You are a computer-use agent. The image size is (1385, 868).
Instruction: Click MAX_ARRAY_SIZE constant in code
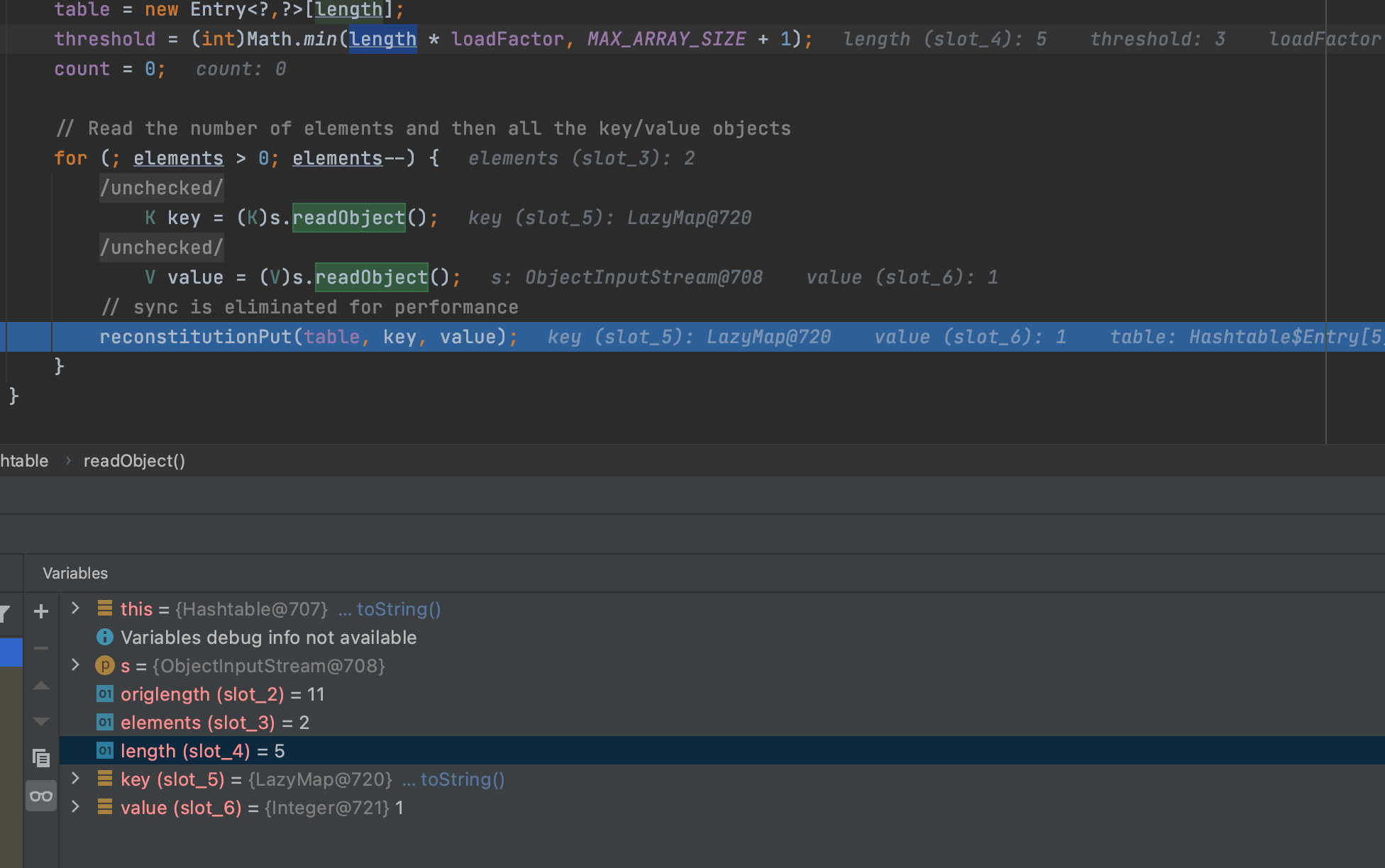pyautogui.click(x=666, y=39)
